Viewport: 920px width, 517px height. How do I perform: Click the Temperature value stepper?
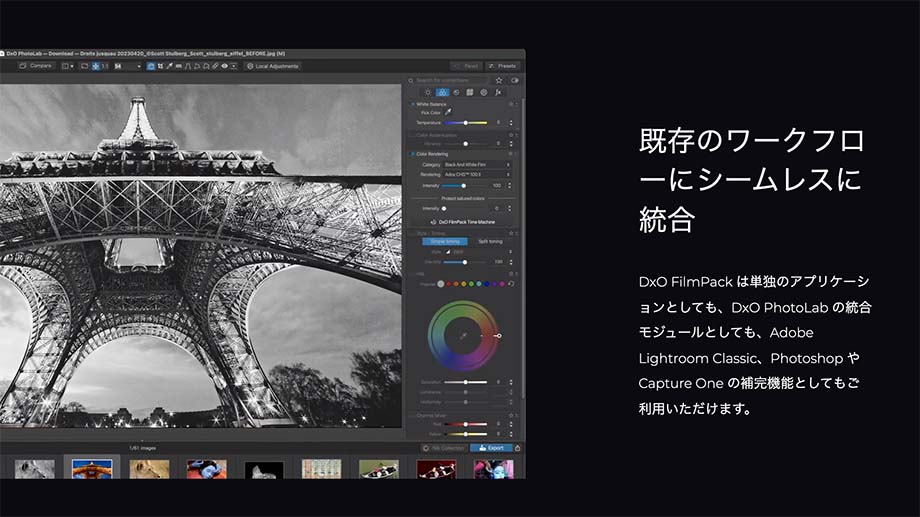510,123
